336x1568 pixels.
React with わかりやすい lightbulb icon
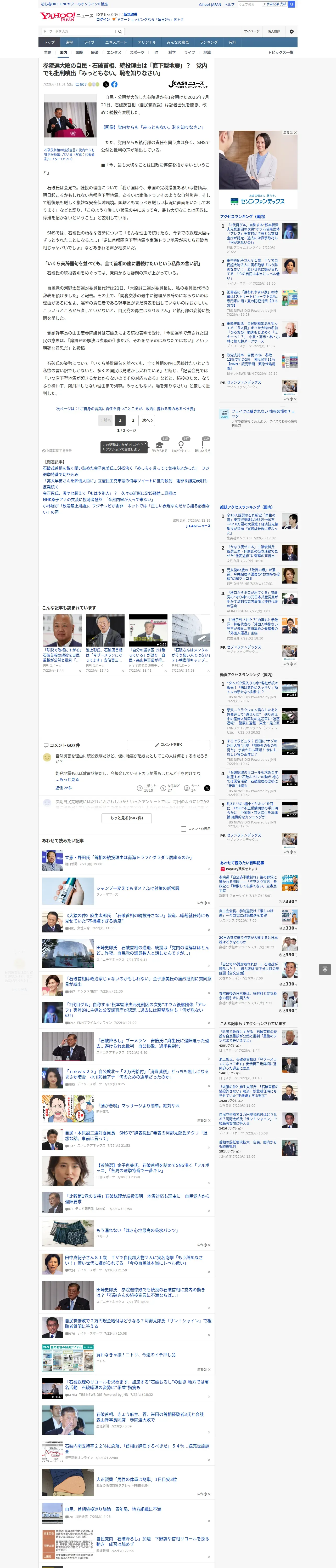[181, 445]
